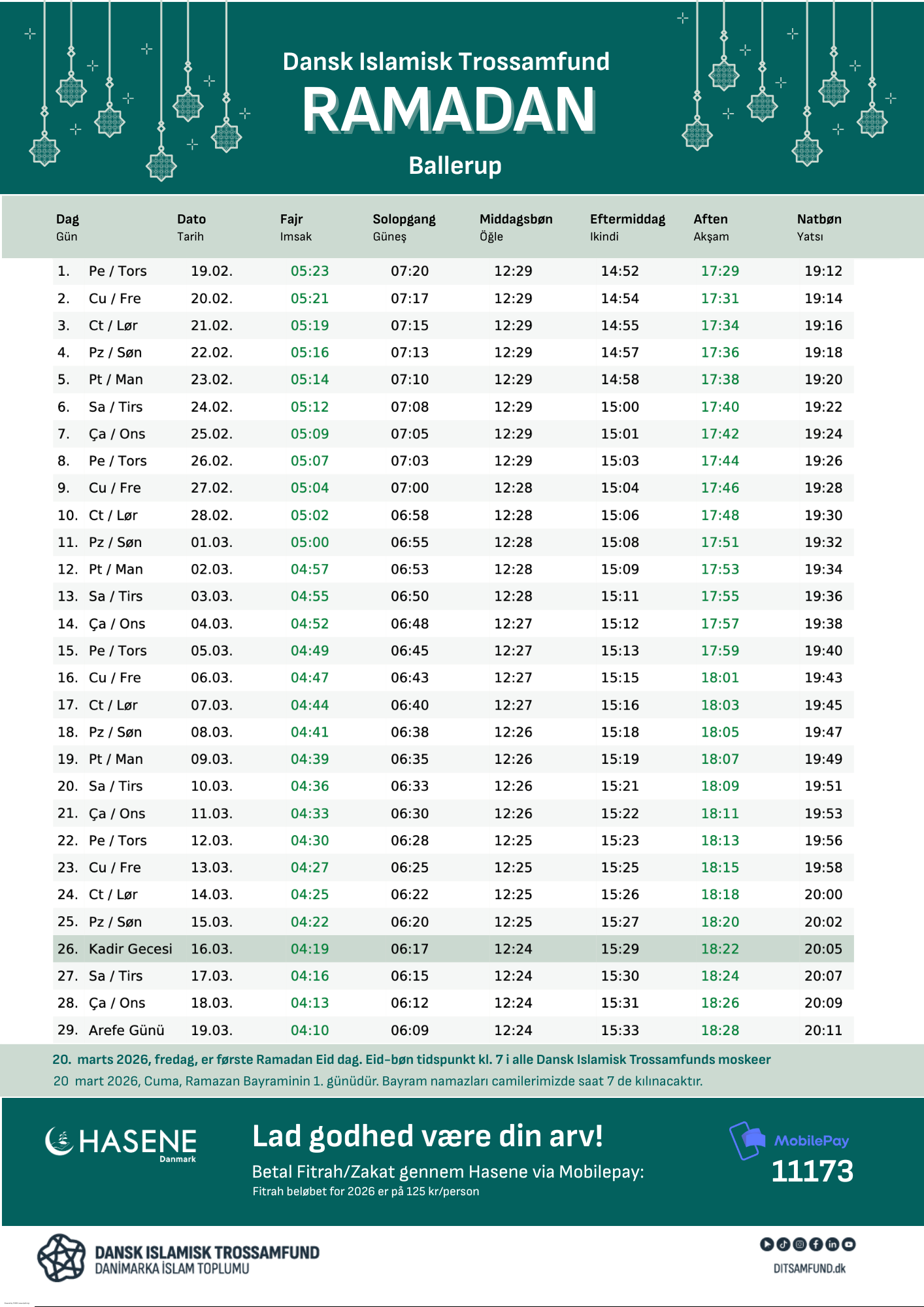Click the cursor-arrow website icon in the footer

[767, 1244]
